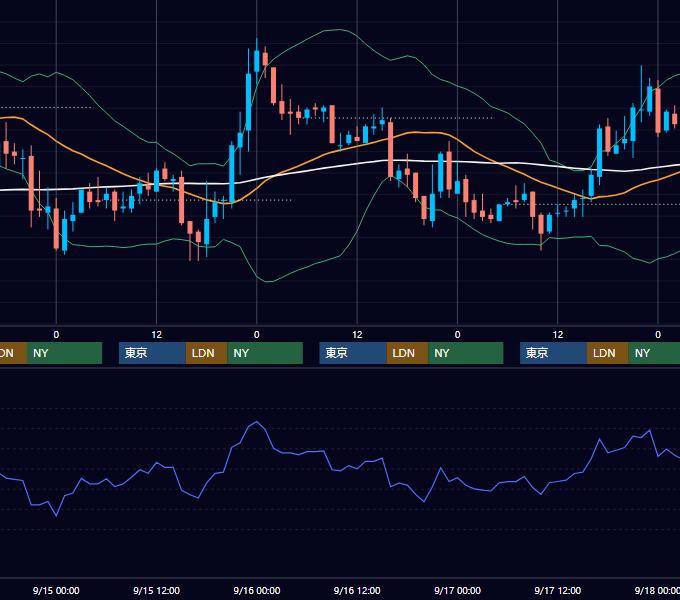The width and height of the screenshot is (680, 600).
Task: Select the NY session block under 9/18 00:00
Action: tap(654, 353)
